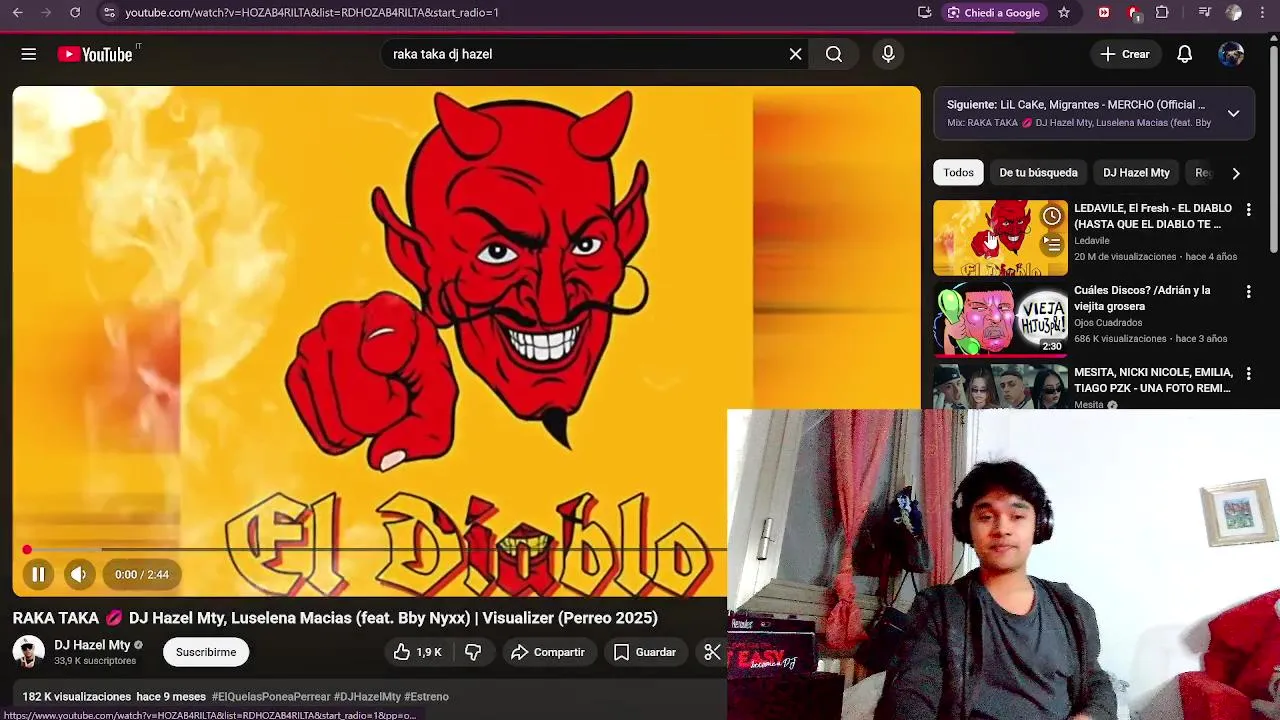Open the Crear menu
This screenshot has width=1280, height=720.
pyautogui.click(x=1125, y=54)
